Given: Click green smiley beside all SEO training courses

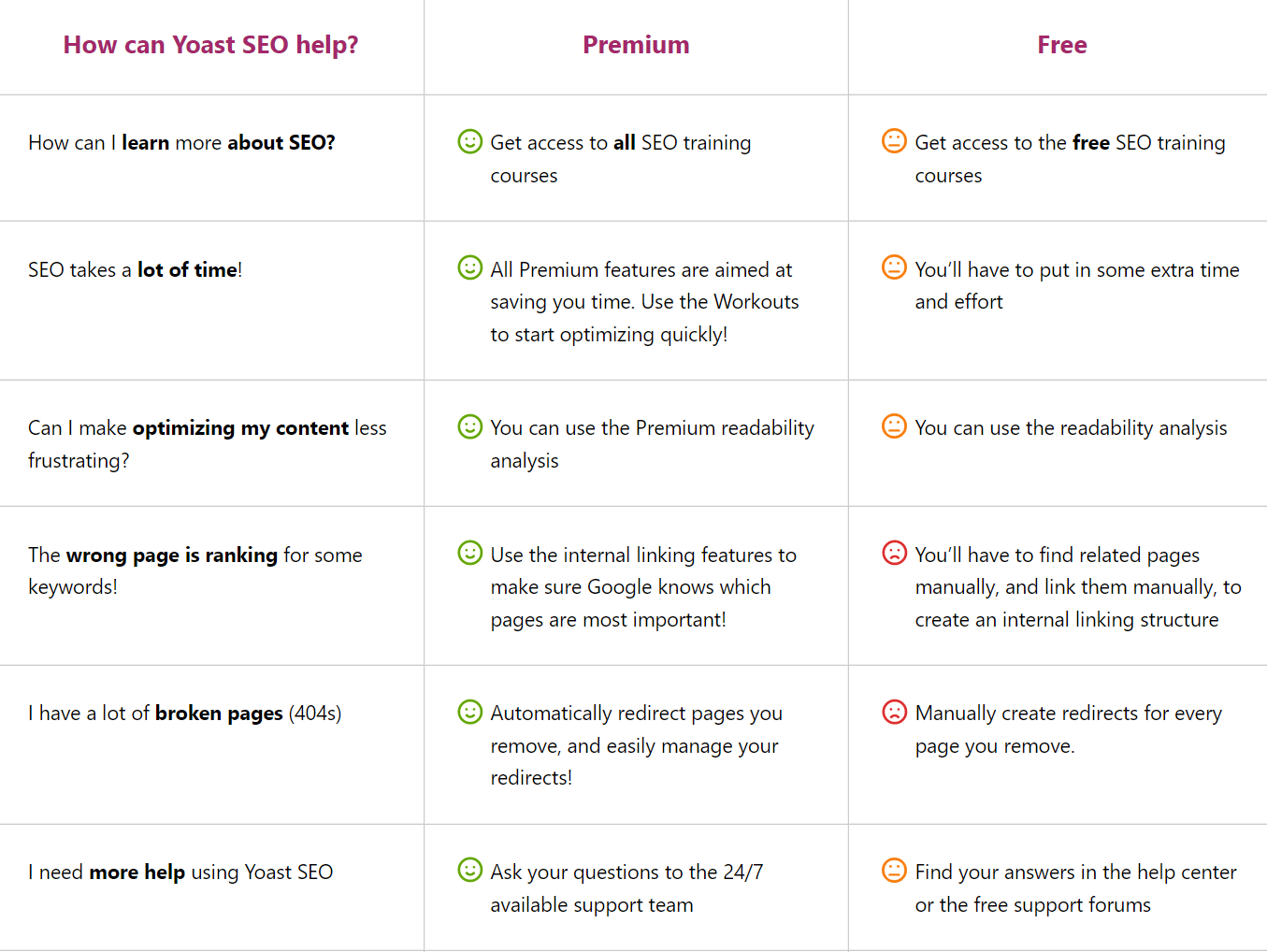Looking at the screenshot, I should click(x=469, y=141).
